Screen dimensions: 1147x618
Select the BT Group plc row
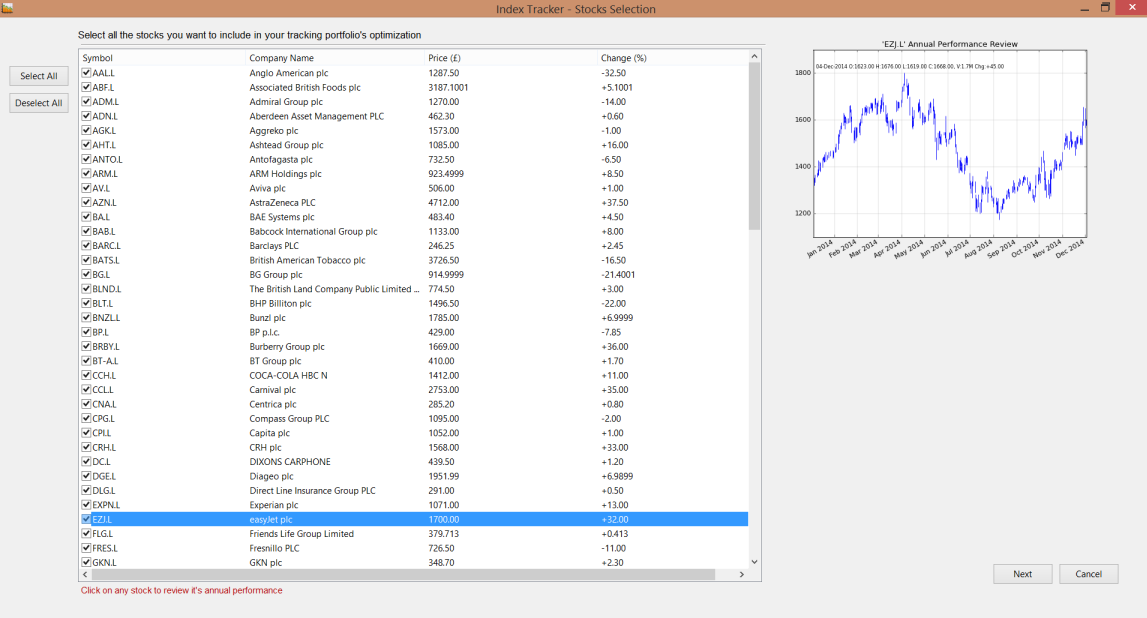[414, 361]
